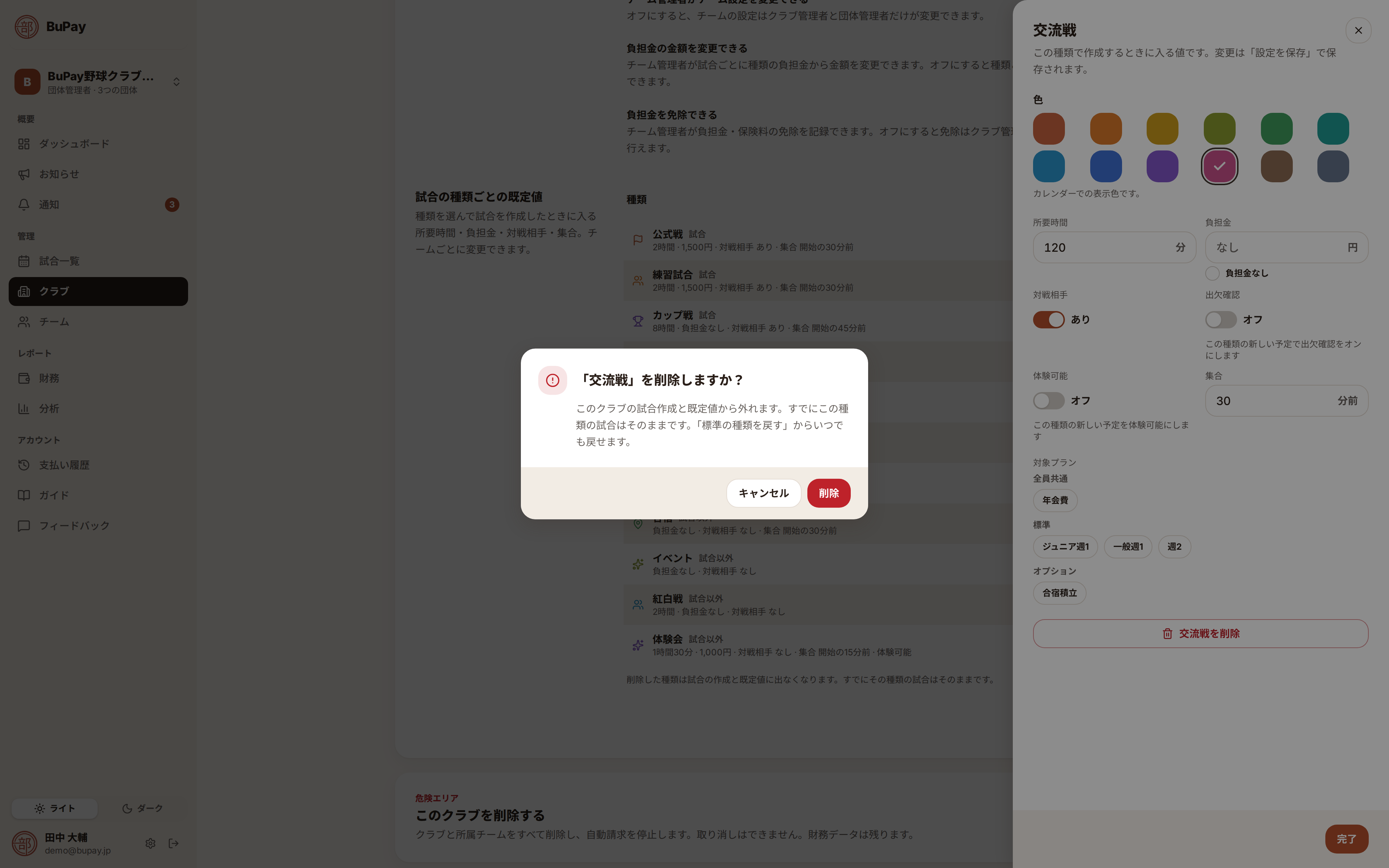Toggle the 体験可能 switch
This screenshot has height=868, width=1389.
pos(1049,401)
